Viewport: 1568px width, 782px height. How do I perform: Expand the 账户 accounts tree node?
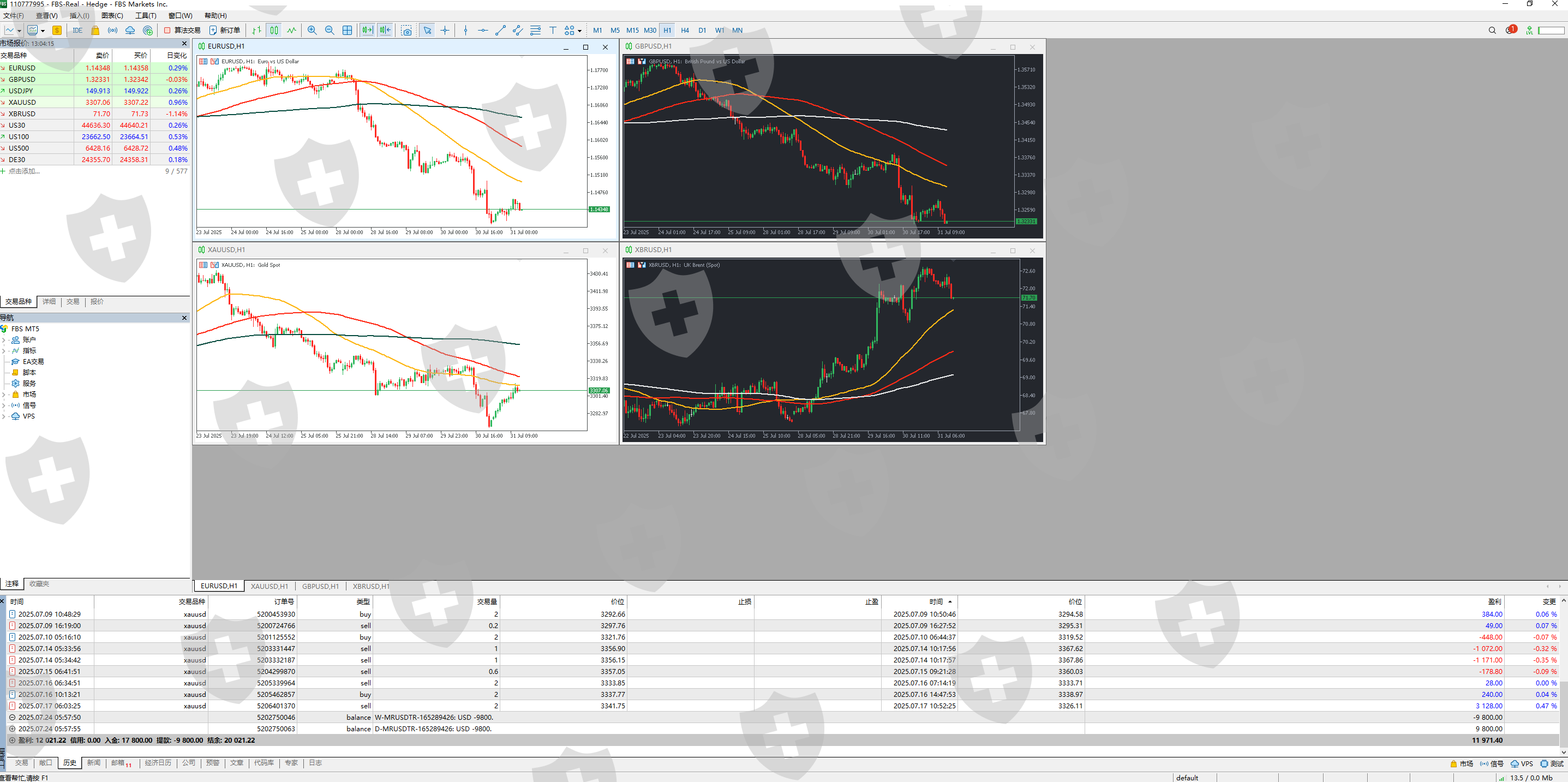(x=4, y=340)
